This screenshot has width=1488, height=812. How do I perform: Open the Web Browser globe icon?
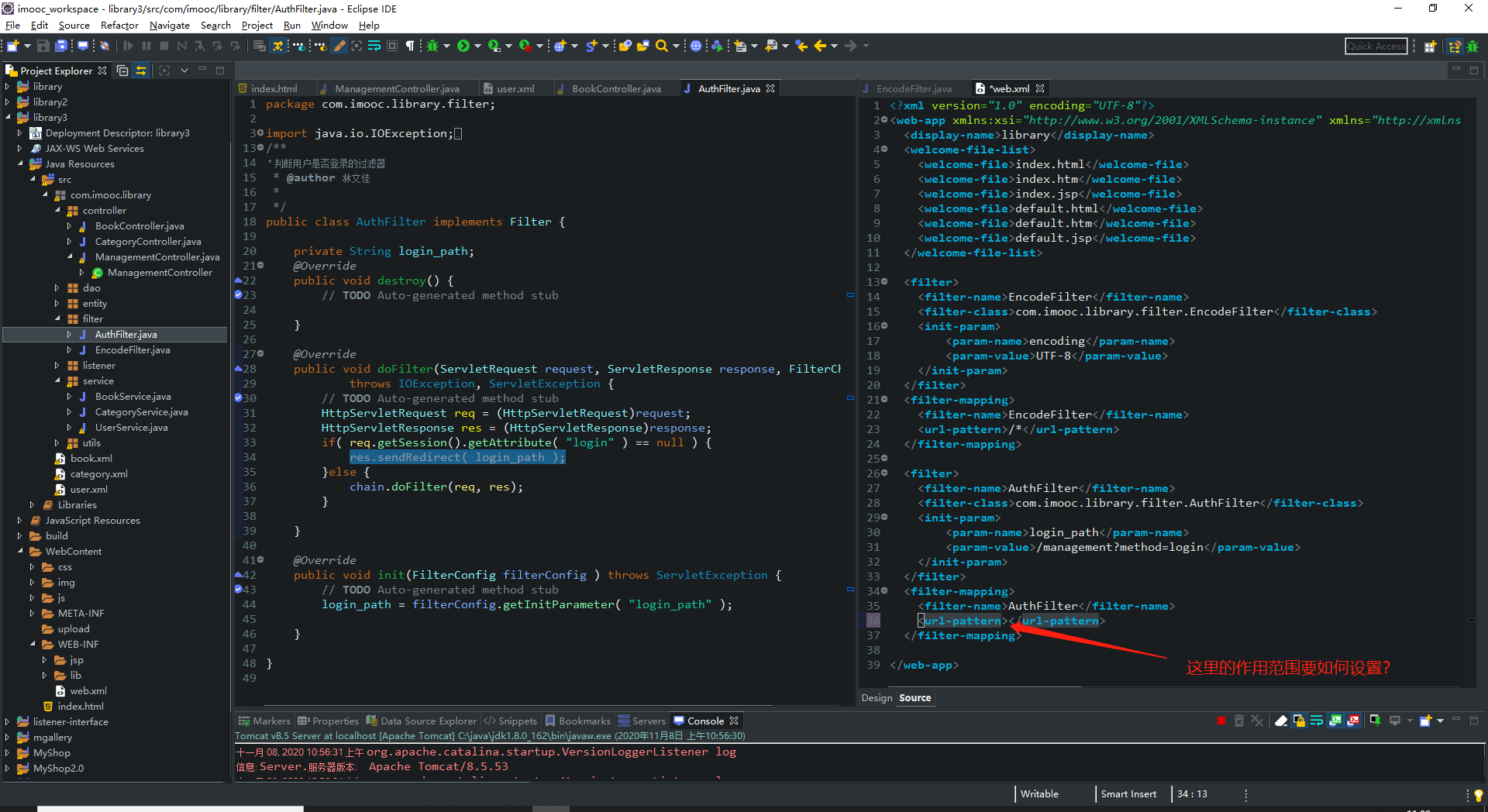(x=696, y=46)
